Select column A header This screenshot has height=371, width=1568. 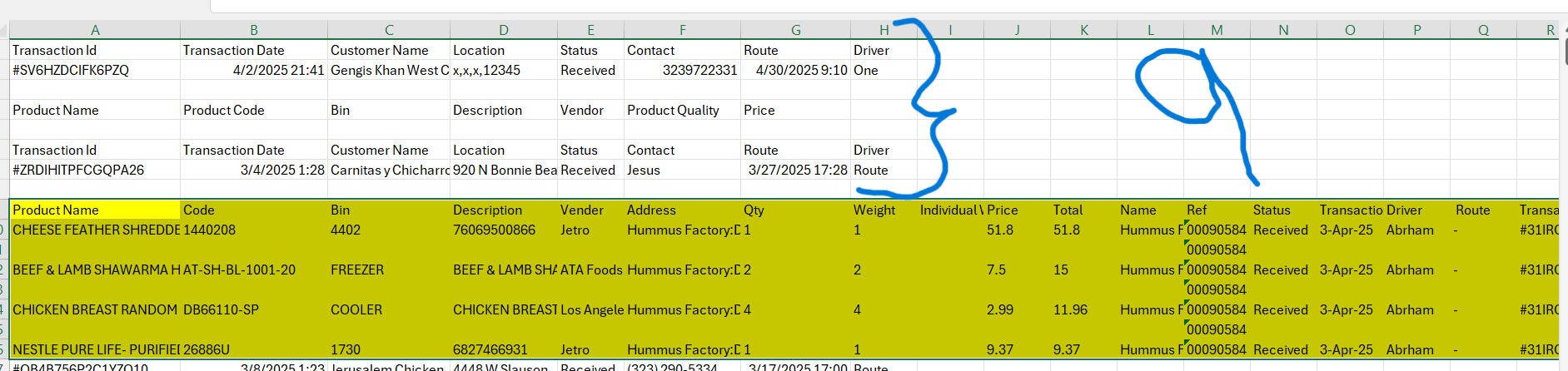pyautogui.click(x=95, y=30)
